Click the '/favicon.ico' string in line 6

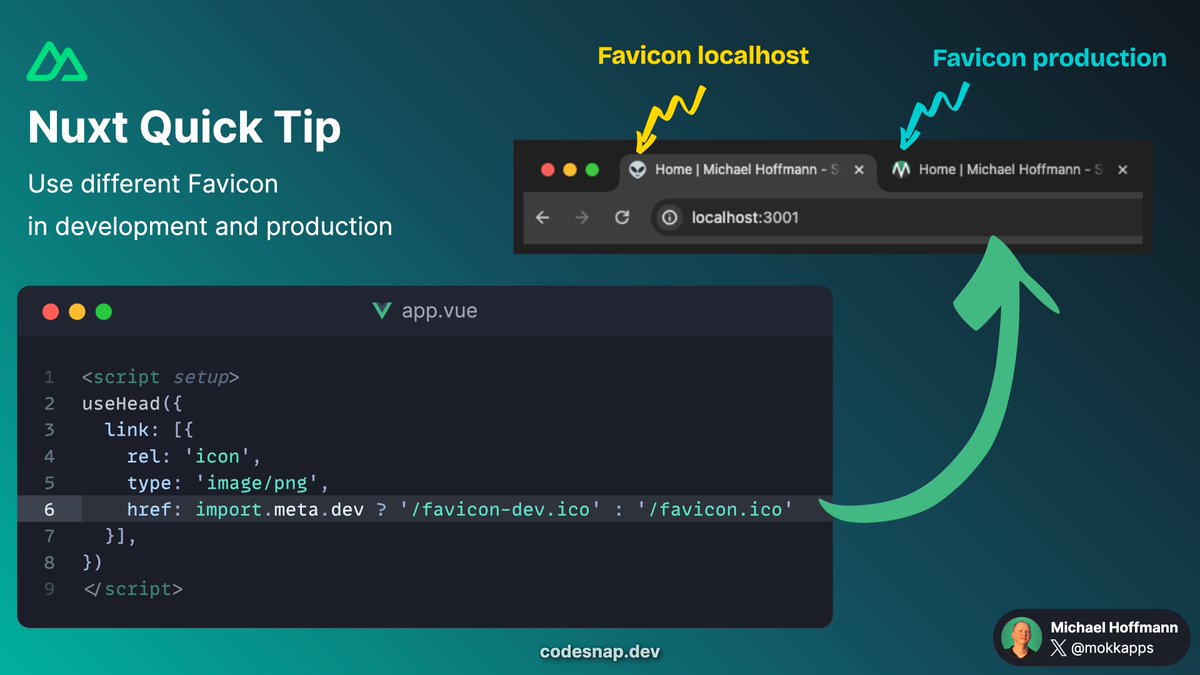point(716,510)
